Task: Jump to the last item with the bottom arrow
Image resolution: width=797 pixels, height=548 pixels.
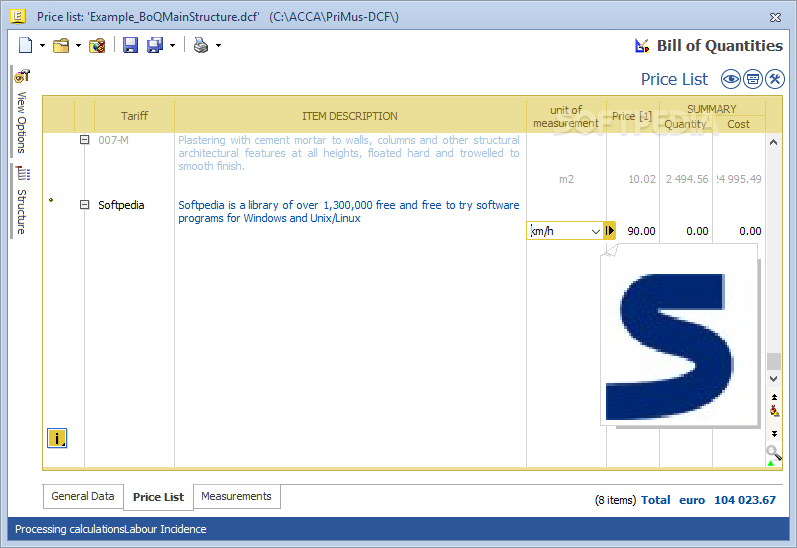Action: pyautogui.click(x=774, y=434)
